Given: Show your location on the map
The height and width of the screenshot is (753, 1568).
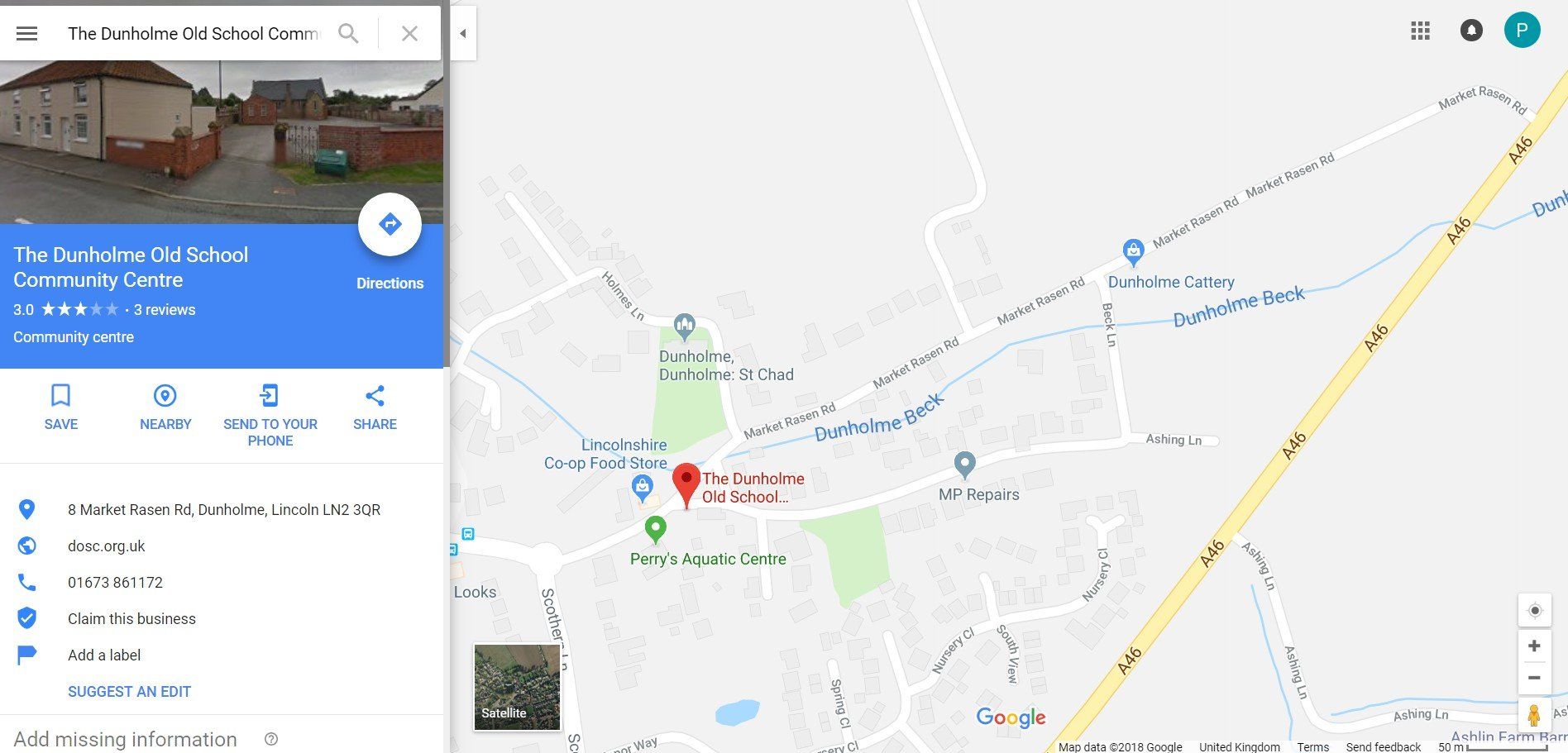Looking at the screenshot, I should coord(1535,611).
